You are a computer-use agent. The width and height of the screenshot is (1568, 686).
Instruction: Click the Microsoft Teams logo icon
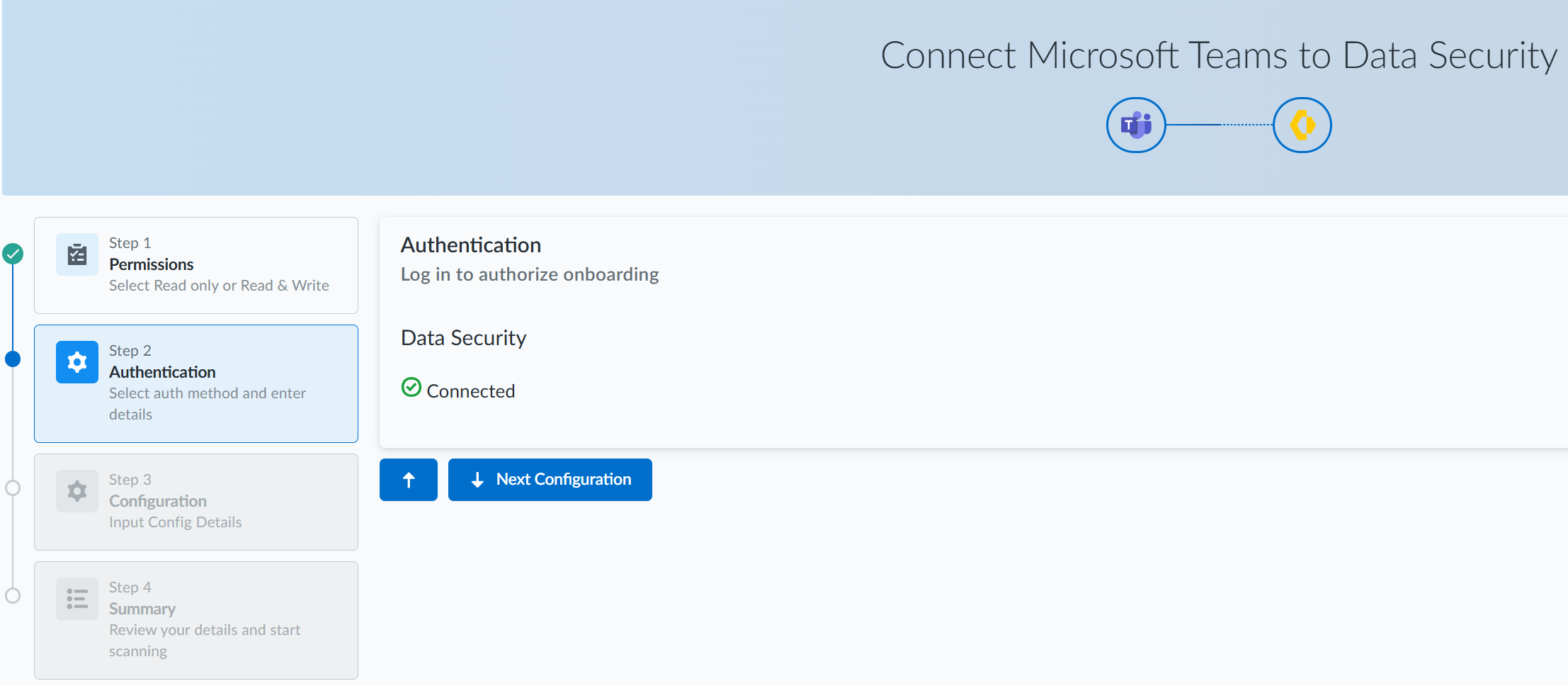pos(1136,125)
